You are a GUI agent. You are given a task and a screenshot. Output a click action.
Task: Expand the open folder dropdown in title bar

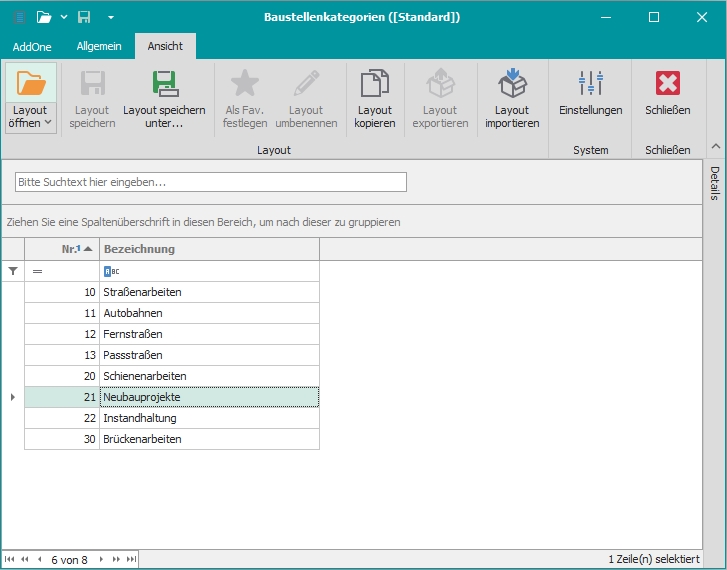(x=64, y=17)
